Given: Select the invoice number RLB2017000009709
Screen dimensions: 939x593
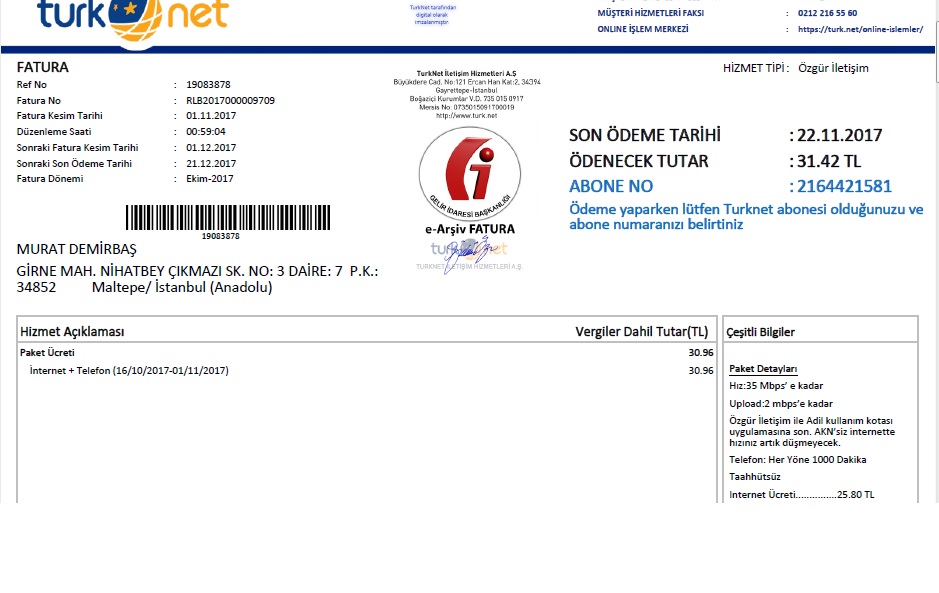Looking at the screenshot, I should 231,101.
